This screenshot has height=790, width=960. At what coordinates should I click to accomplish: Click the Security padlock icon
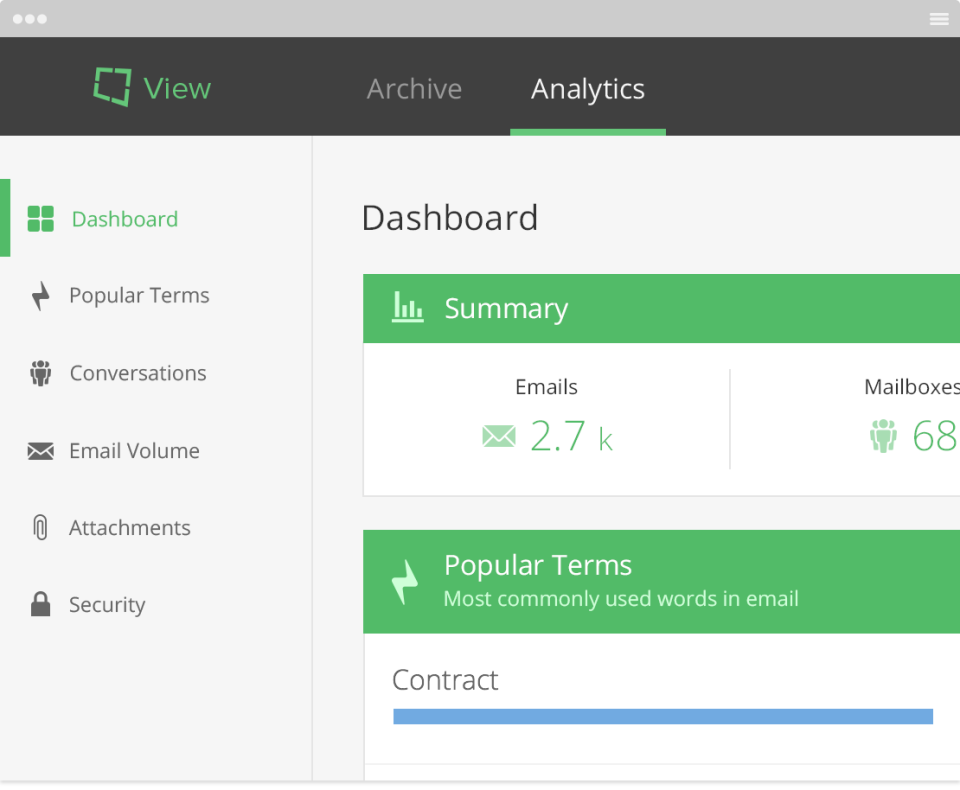pos(41,604)
